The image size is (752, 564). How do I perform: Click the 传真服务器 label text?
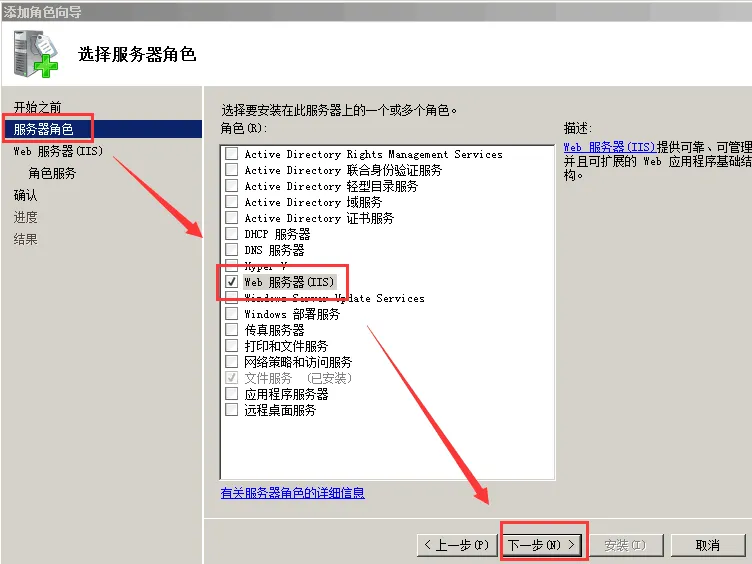274,330
